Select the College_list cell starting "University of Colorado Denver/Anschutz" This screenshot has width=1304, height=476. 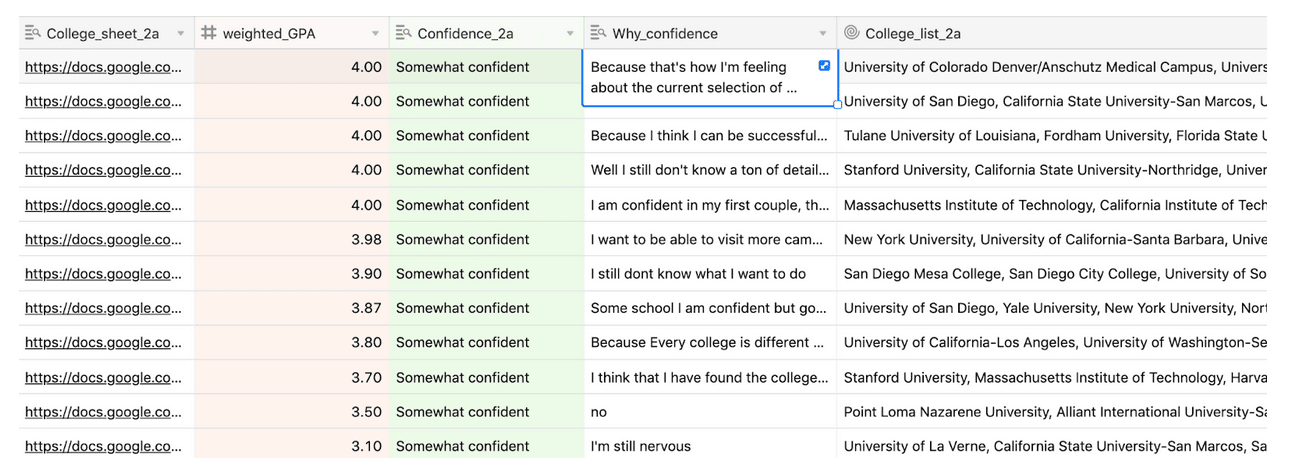[1053, 67]
